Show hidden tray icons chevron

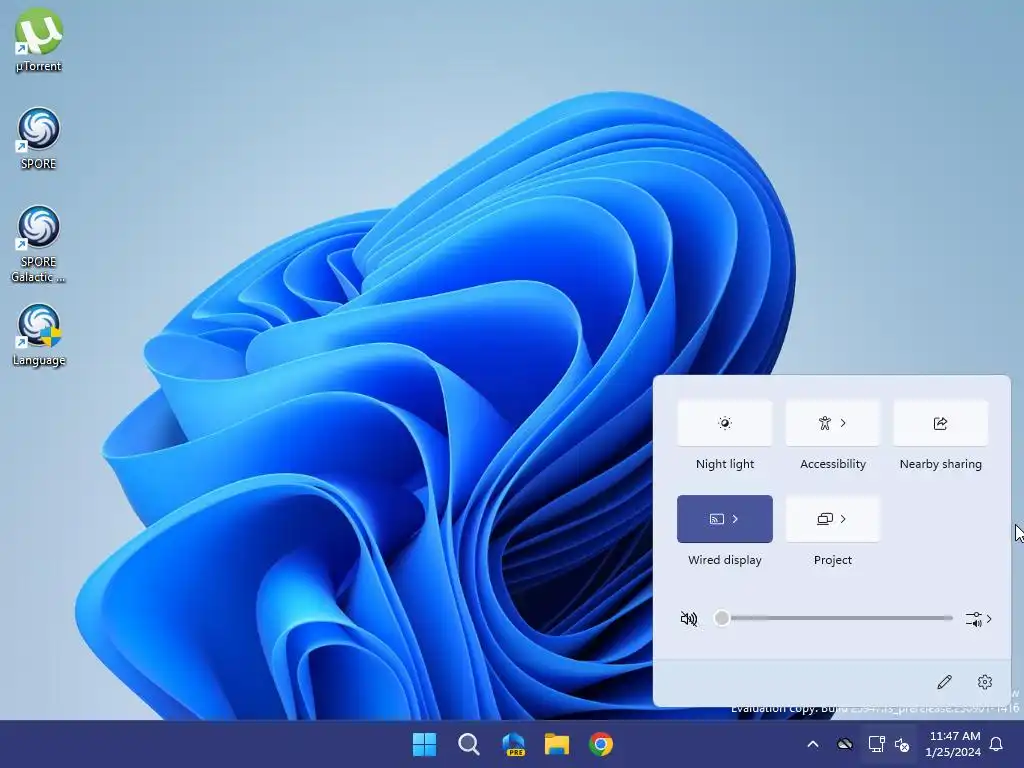coord(812,744)
